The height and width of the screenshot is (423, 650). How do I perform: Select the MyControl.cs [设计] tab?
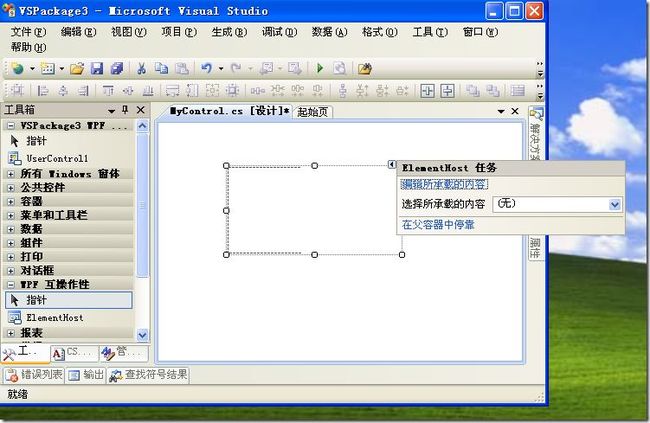[229, 111]
